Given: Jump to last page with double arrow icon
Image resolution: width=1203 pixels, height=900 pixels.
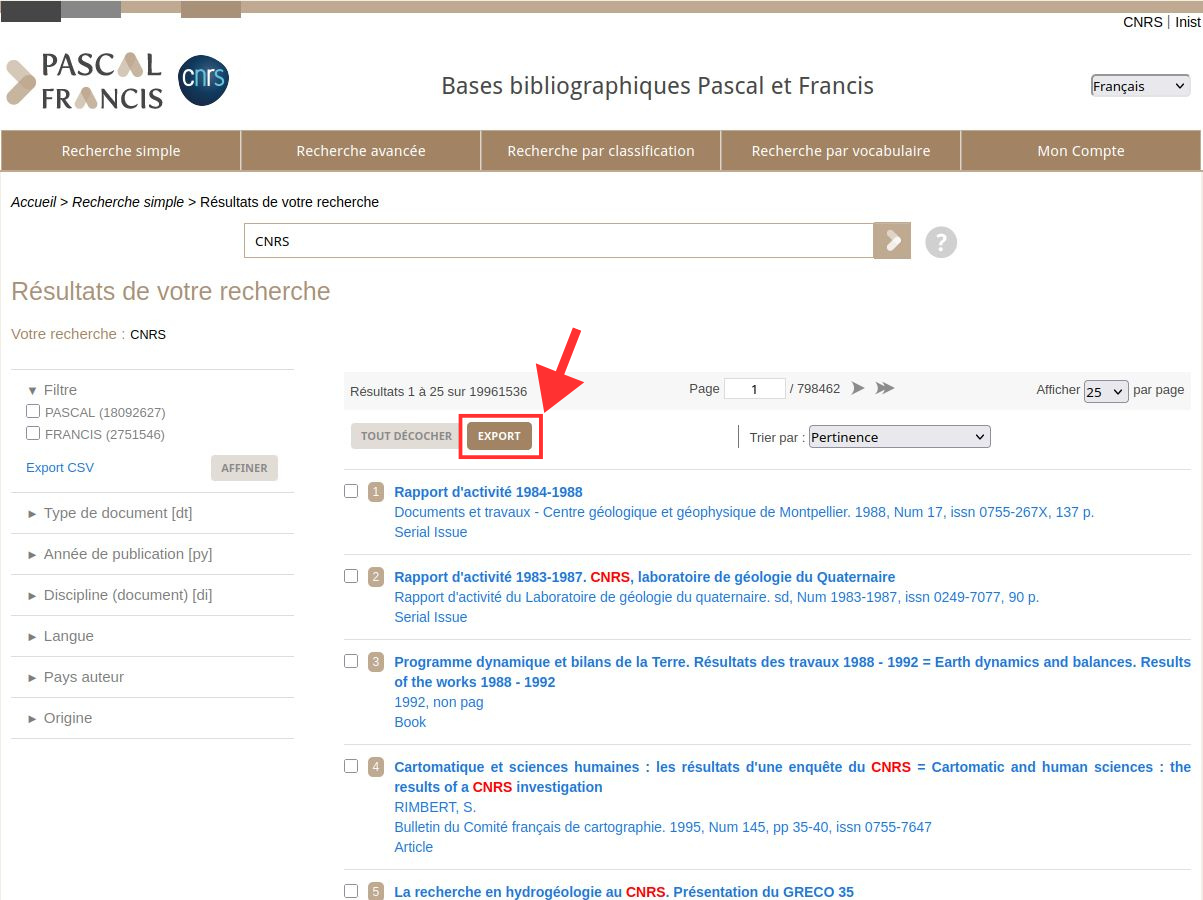Looking at the screenshot, I should pos(885,388).
